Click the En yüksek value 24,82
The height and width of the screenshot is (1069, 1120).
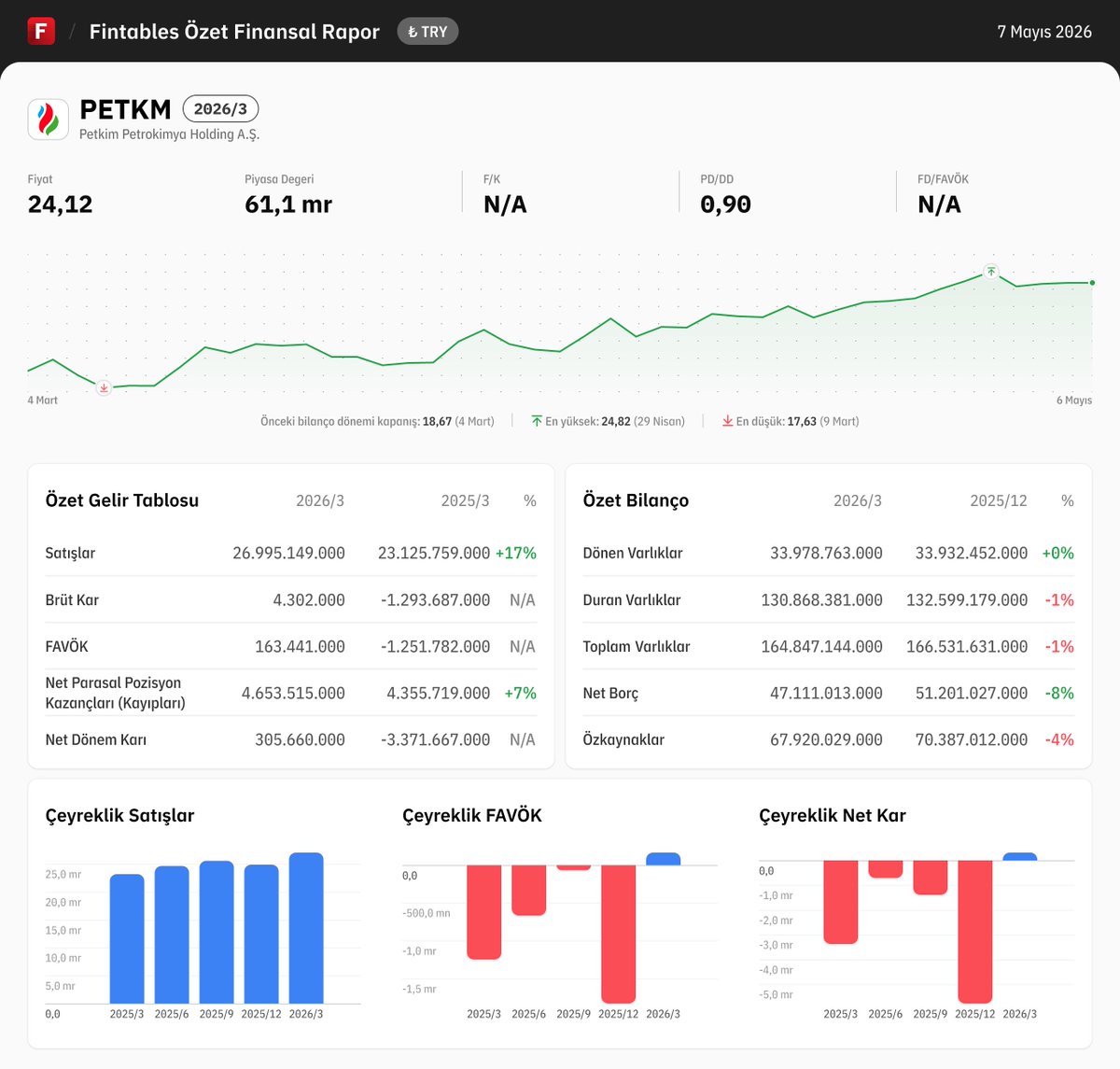pos(616,422)
